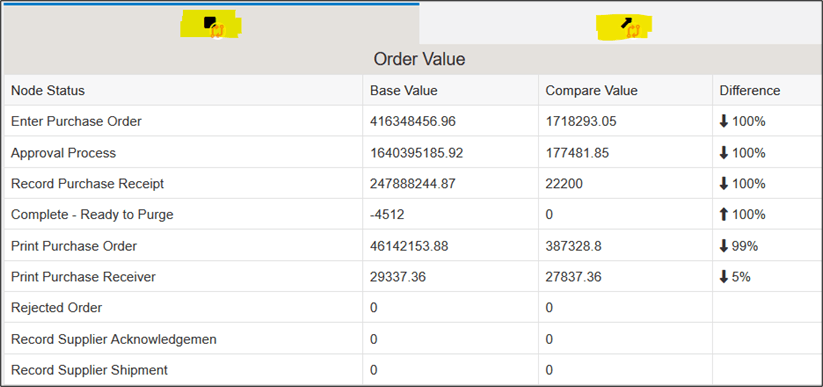Viewport: 823px width, 387px height.
Task: Click Record Supplier Shipment compare value 0
Action: 549,370
